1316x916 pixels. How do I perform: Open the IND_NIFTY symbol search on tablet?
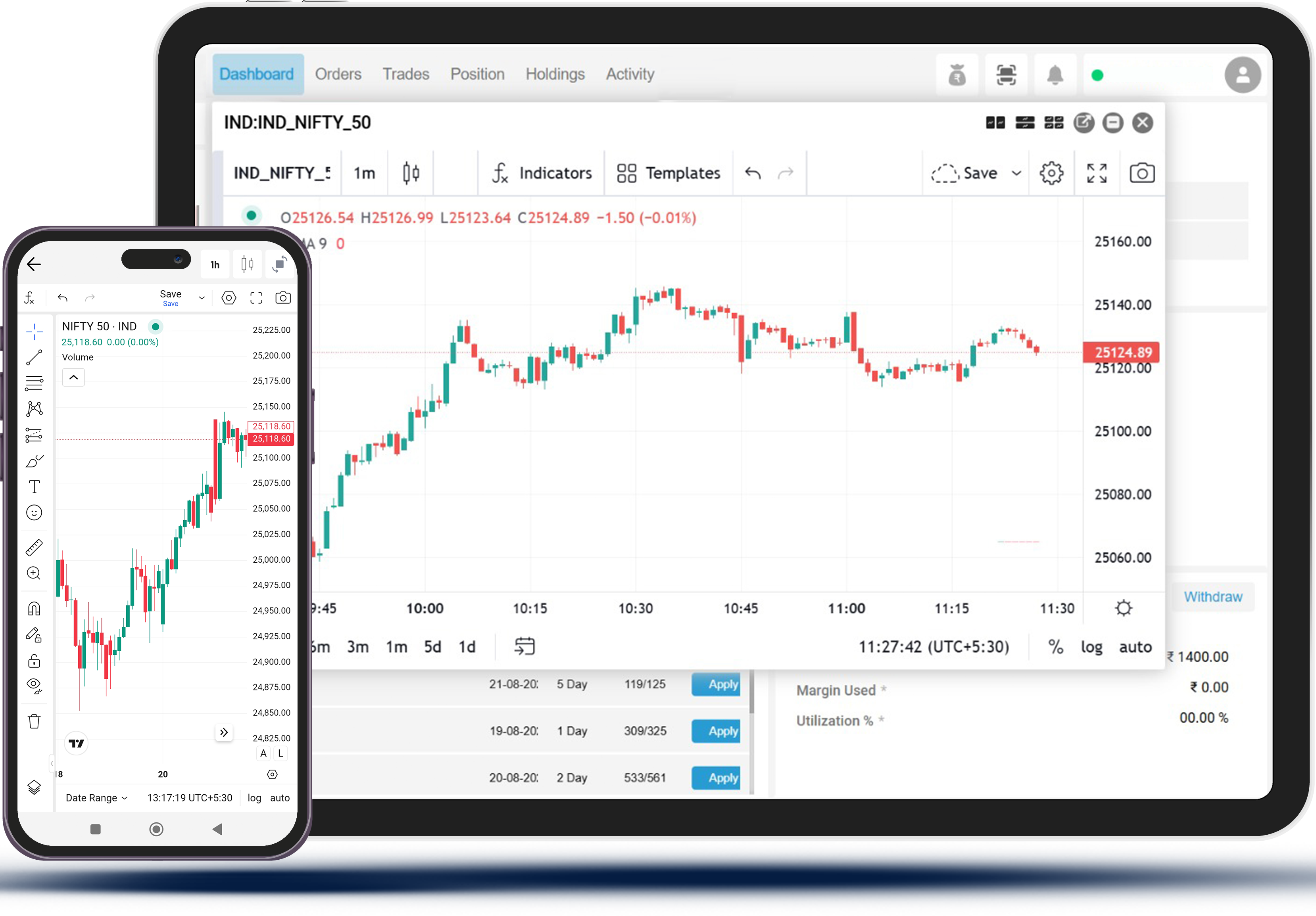click(281, 173)
